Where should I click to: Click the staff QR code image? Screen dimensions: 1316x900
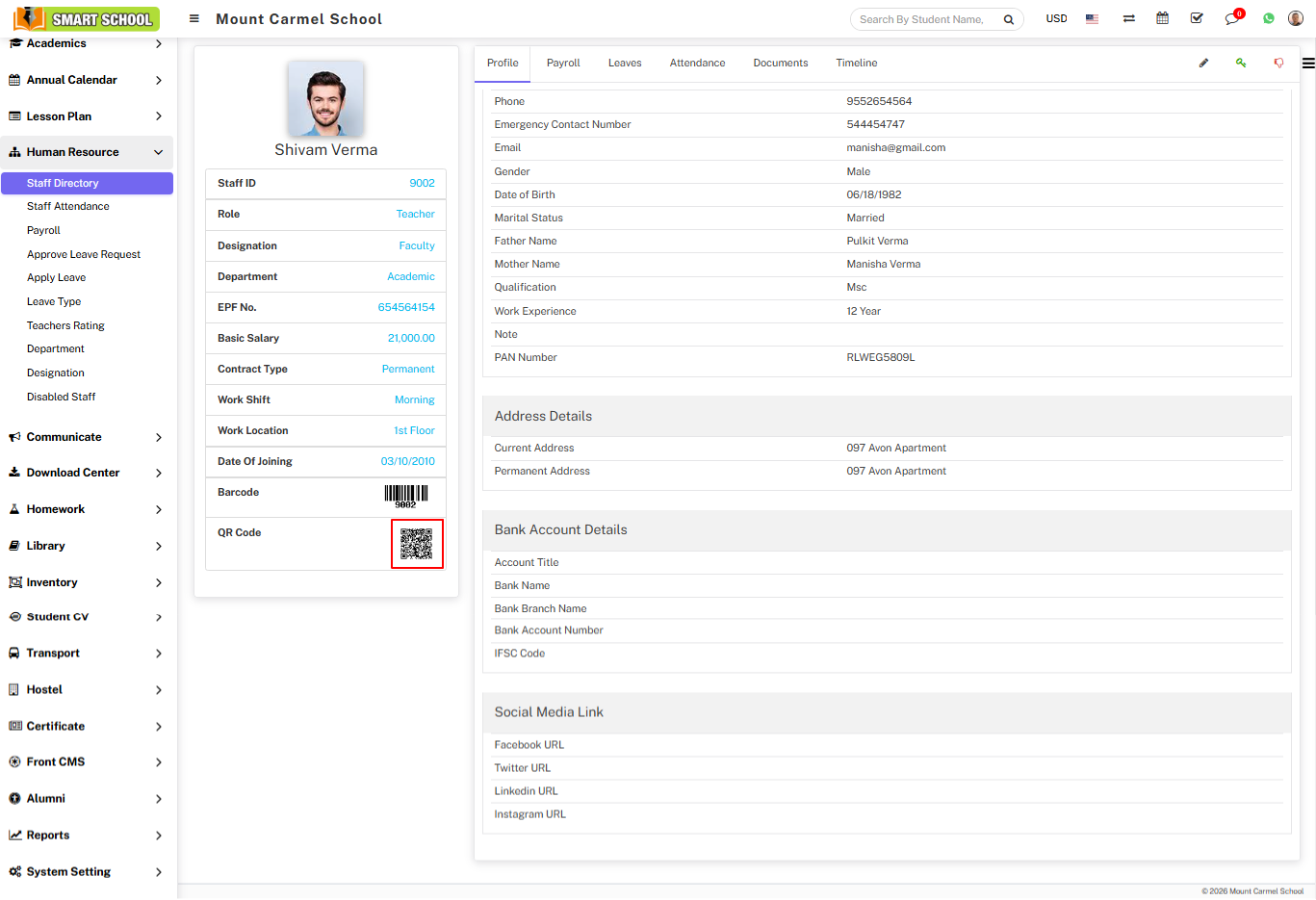pyautogui.click(x=417, y=544)
